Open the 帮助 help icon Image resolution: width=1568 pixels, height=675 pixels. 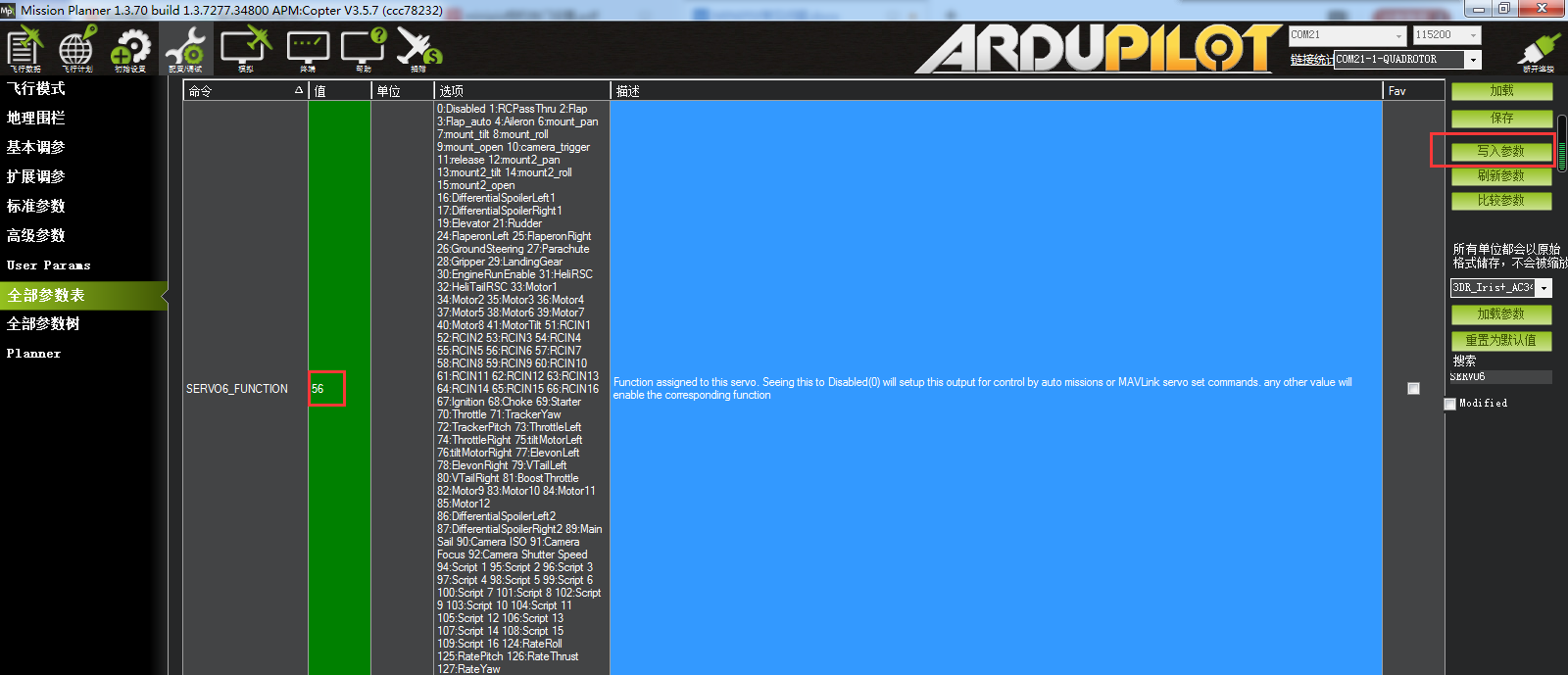point(364,49)
